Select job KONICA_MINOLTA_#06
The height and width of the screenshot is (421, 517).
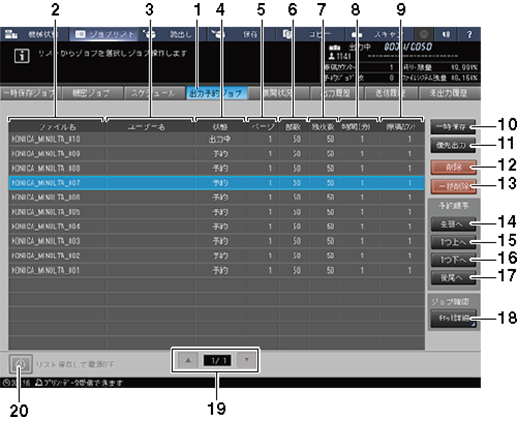pos(217,197)
